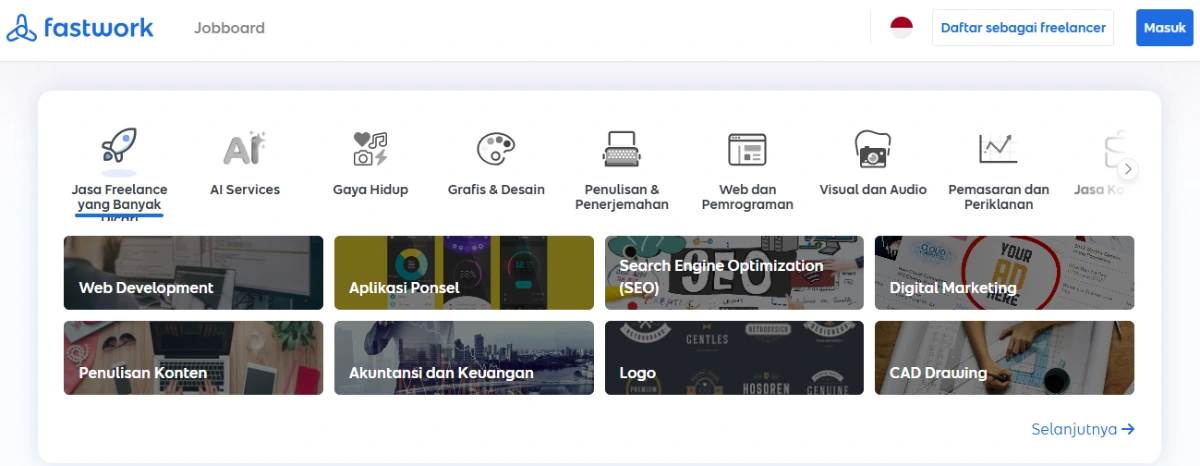Click the Pemasaran dan Periklanan label
Viewport: 1200px width, 466px height.
tap(998, 197)
